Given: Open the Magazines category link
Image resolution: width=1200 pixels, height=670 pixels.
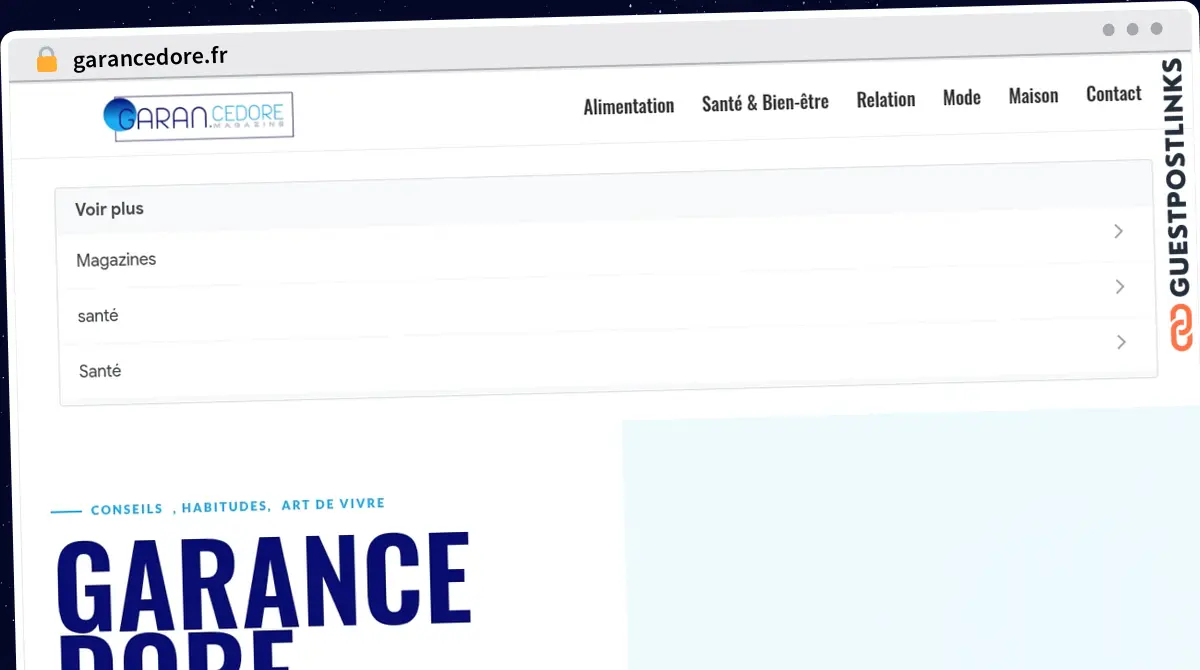Looking at the screenshot, I should 116,260.
